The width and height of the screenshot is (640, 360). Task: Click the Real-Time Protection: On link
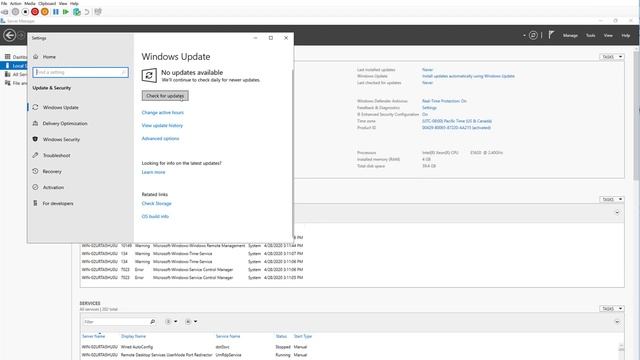(x=444, y=101)
